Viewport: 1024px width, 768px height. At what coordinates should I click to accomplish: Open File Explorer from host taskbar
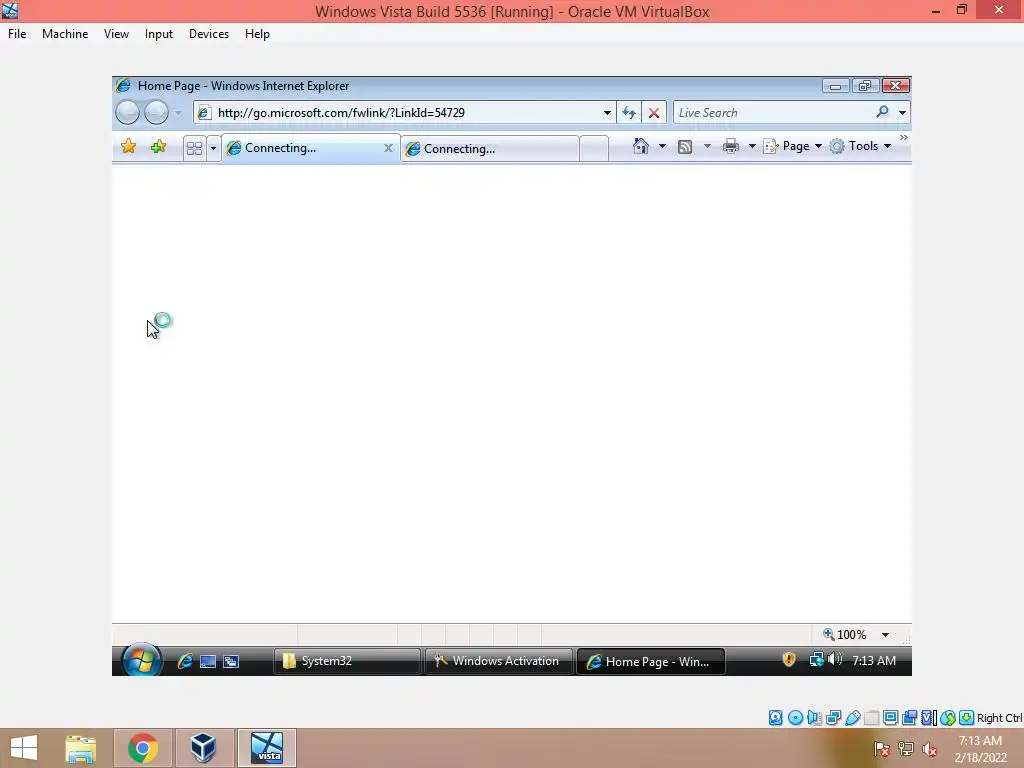click(81, 748)
